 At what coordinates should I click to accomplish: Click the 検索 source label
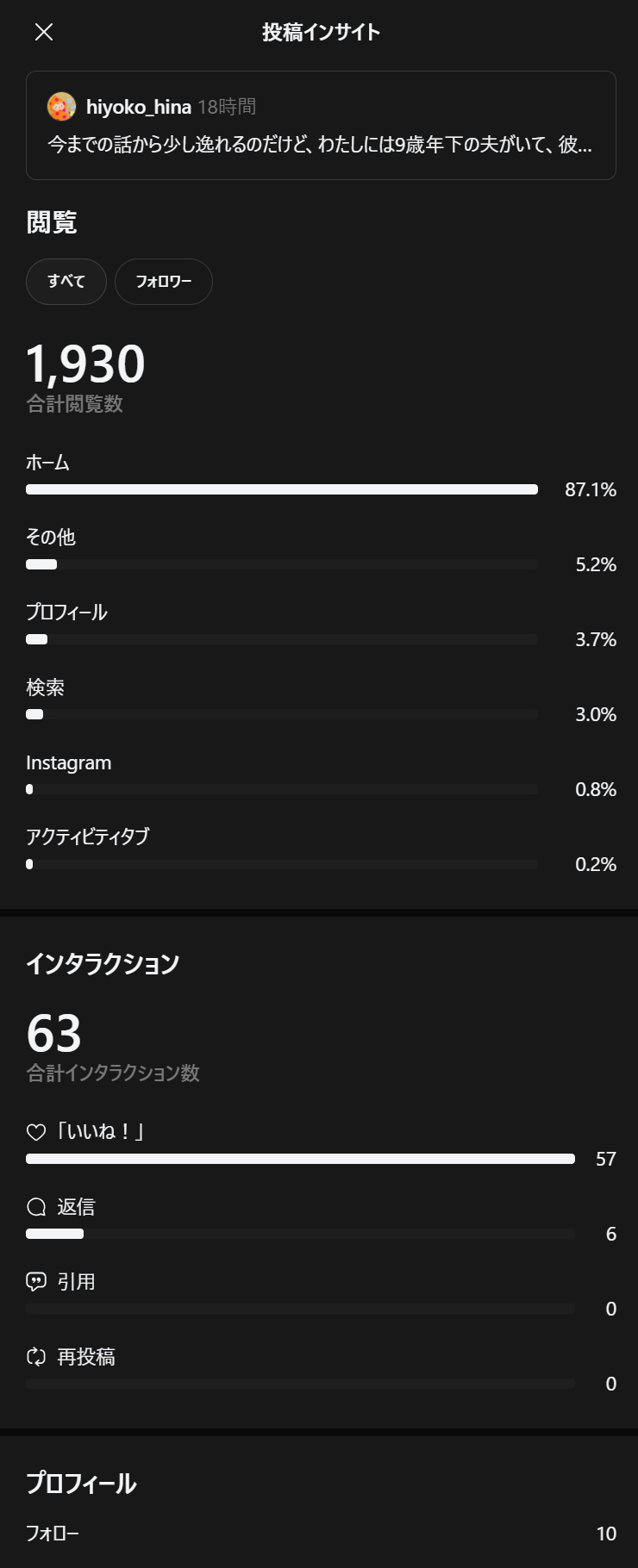[46, 688]
